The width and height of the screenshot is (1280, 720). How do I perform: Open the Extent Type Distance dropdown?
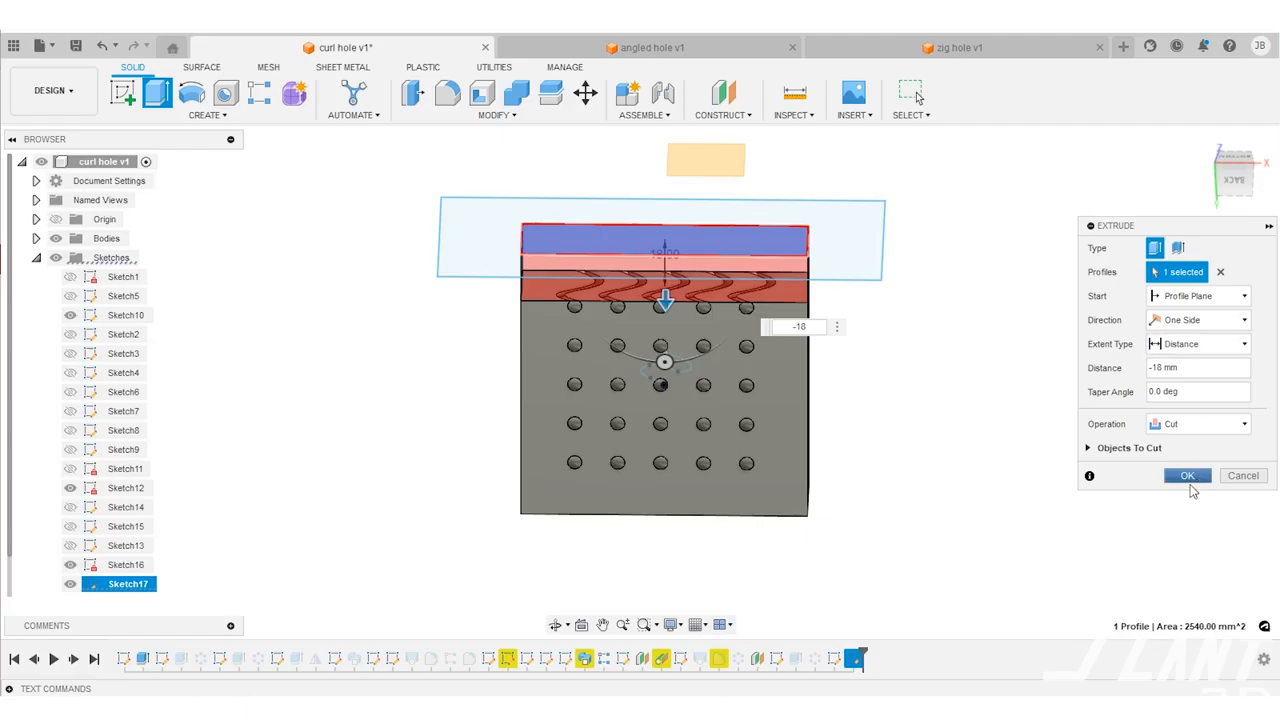1198,344
